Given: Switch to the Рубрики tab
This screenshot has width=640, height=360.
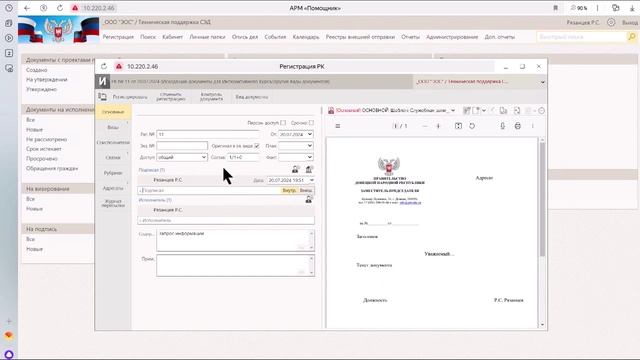Looking at the screenshot, I should pos(113,173).
